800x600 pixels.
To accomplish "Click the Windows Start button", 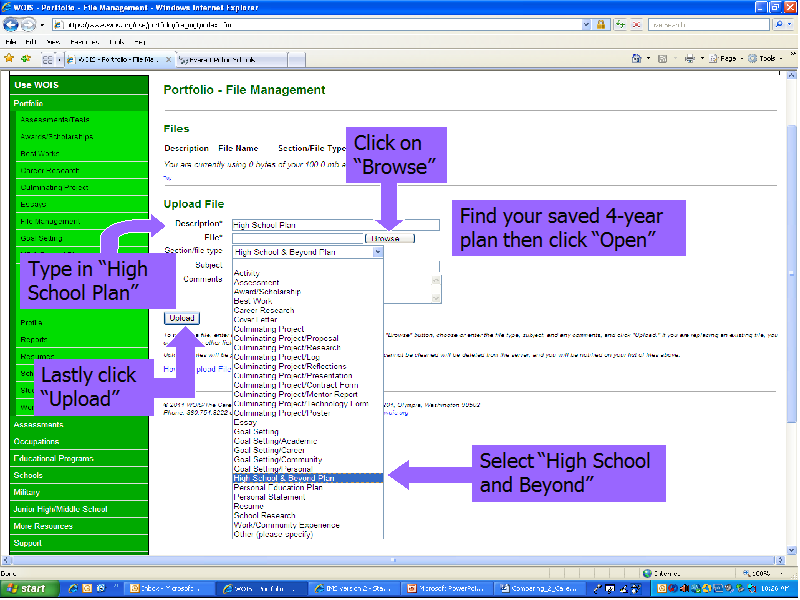I will coord(29,588).
